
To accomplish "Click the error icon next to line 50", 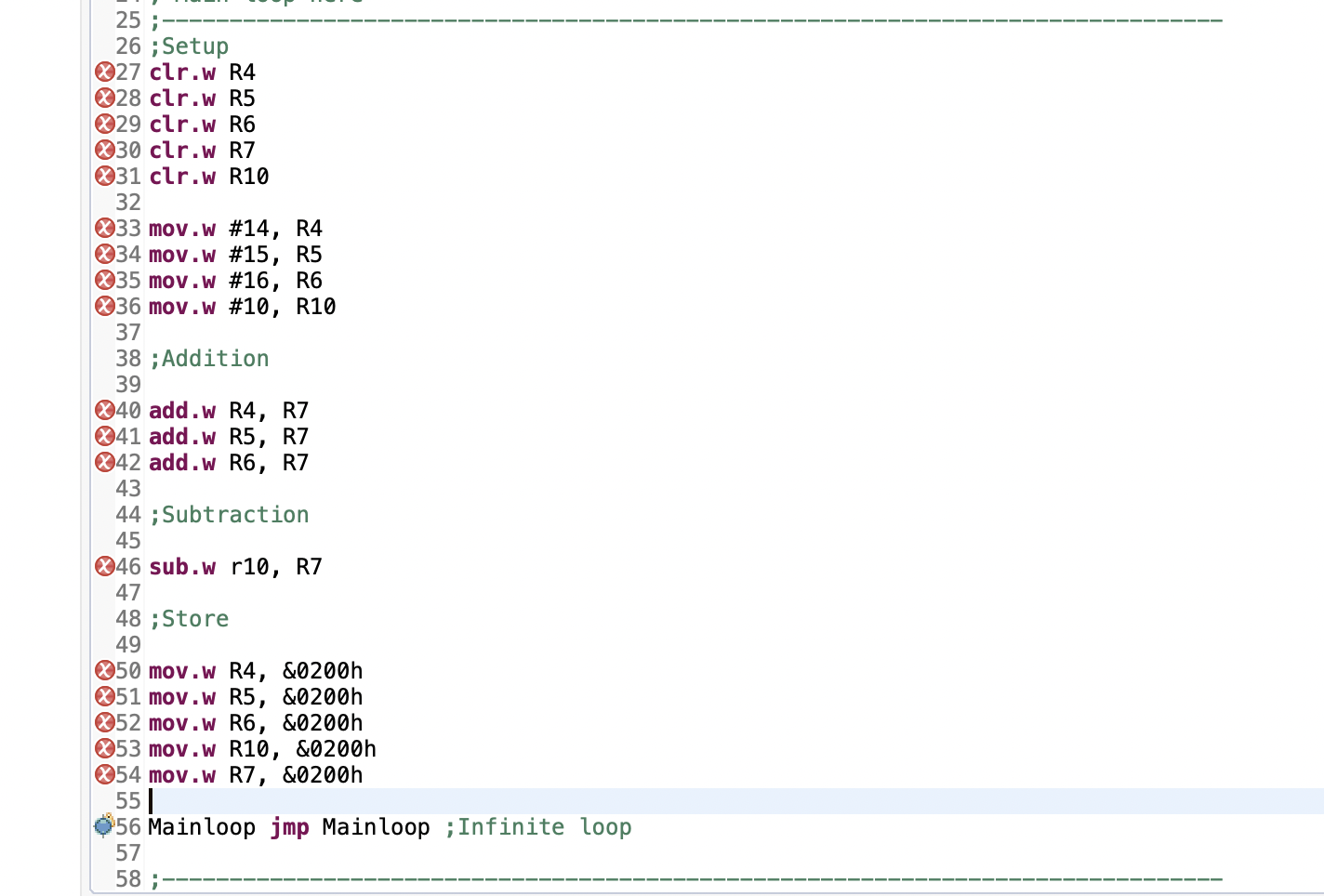I will pyautogui.click(x=104, y=670).
